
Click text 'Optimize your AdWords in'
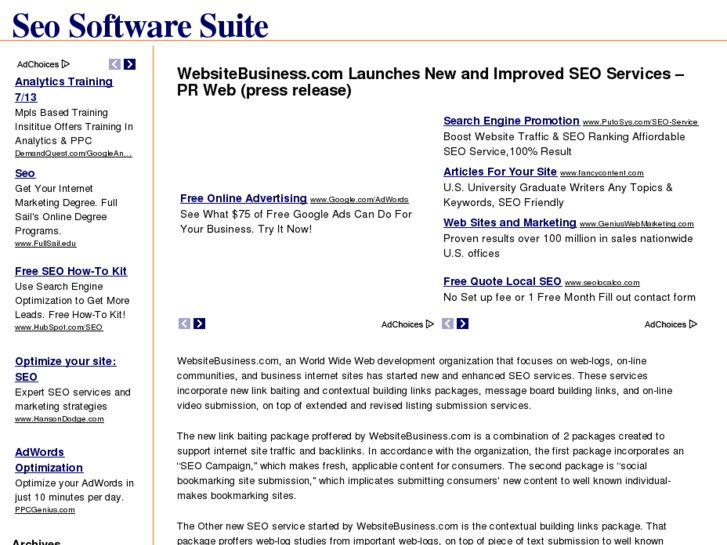74,483
